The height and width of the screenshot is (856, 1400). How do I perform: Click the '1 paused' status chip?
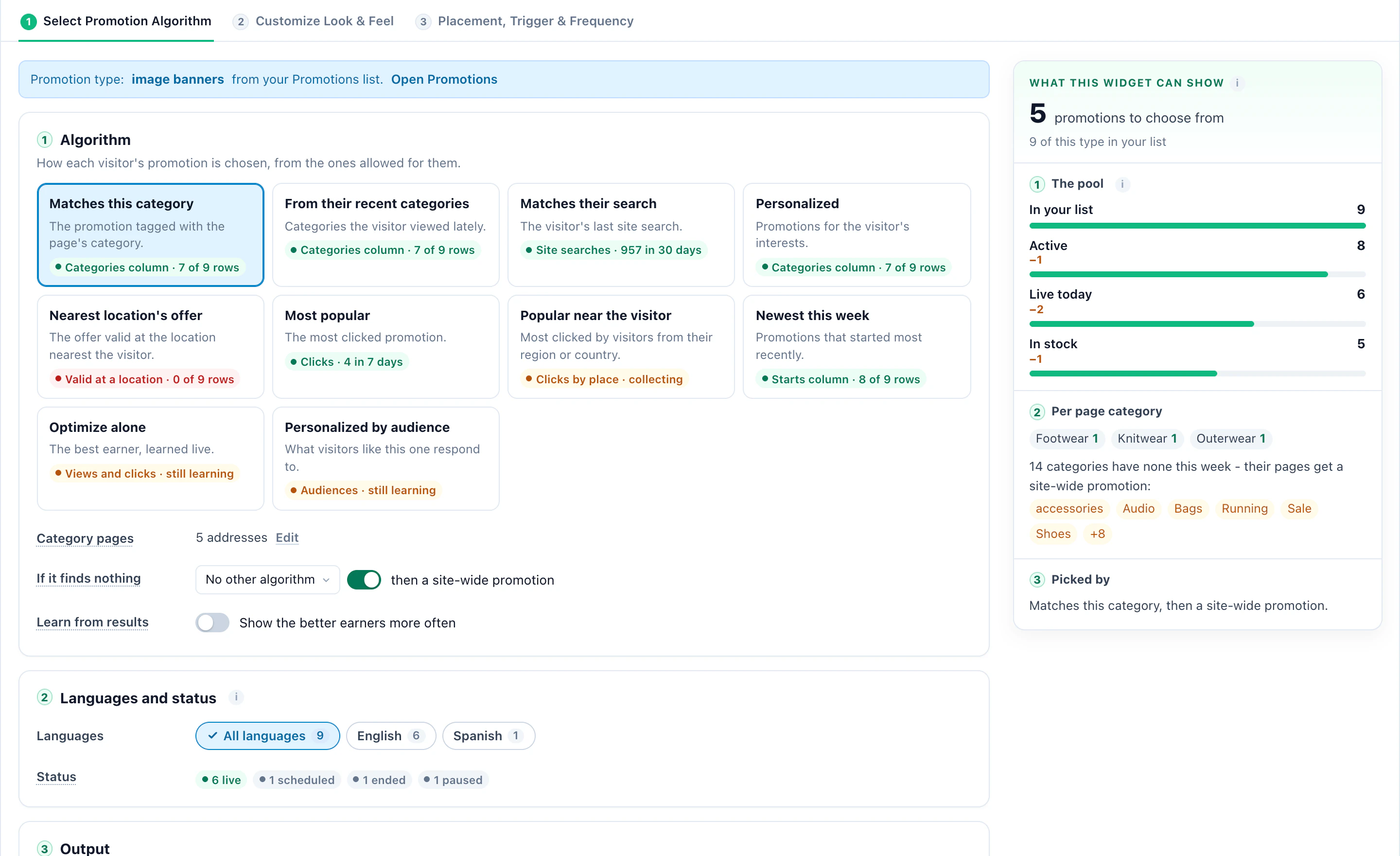(x=454, y=780)
